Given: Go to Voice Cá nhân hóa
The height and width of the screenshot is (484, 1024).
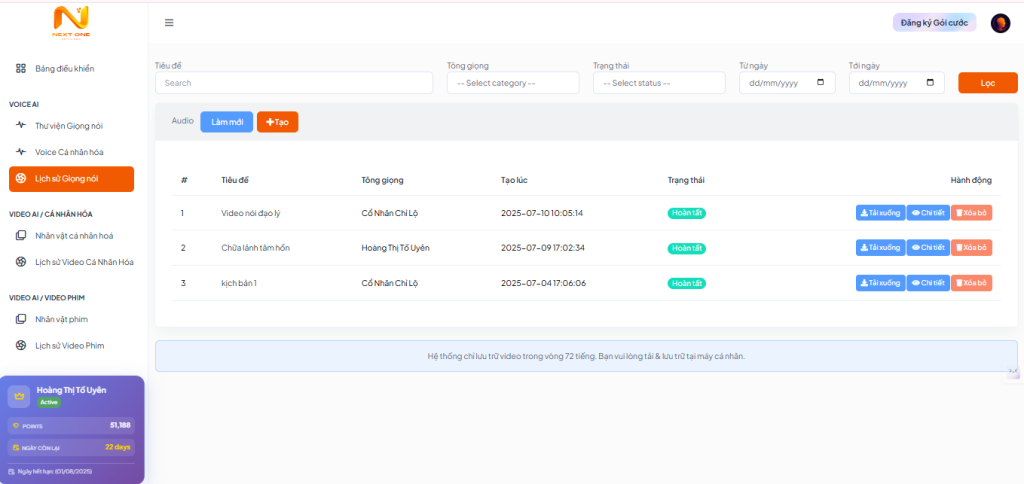Looking at the screenshot, I should (x=68, y=152).
